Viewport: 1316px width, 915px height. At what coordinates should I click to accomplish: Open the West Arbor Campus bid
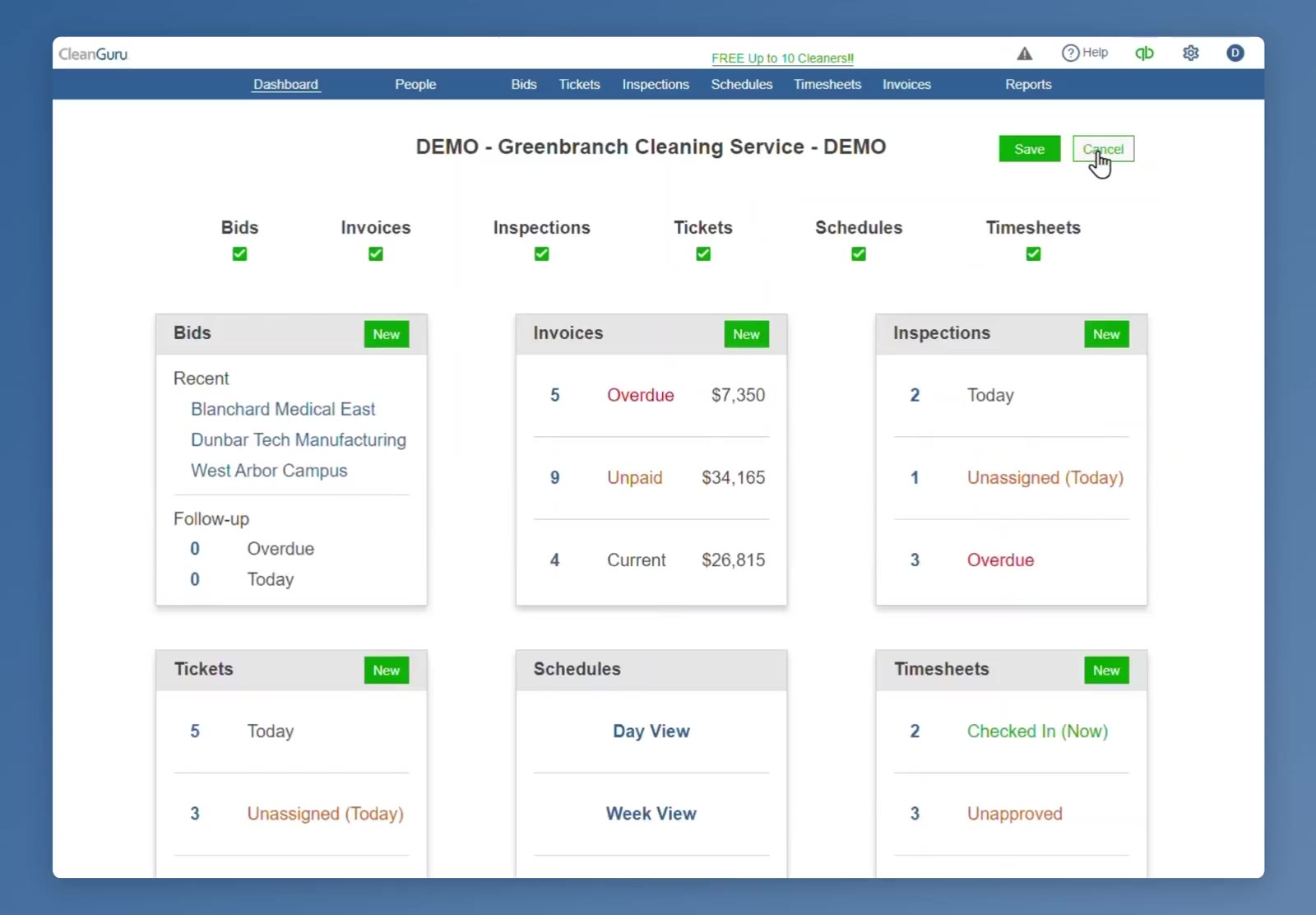click(x=269, y=471)
